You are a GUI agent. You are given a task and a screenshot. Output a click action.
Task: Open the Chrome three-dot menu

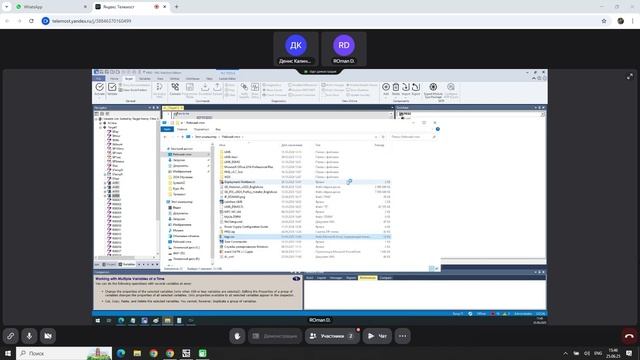pyautogui.click(x=633, y=21)
